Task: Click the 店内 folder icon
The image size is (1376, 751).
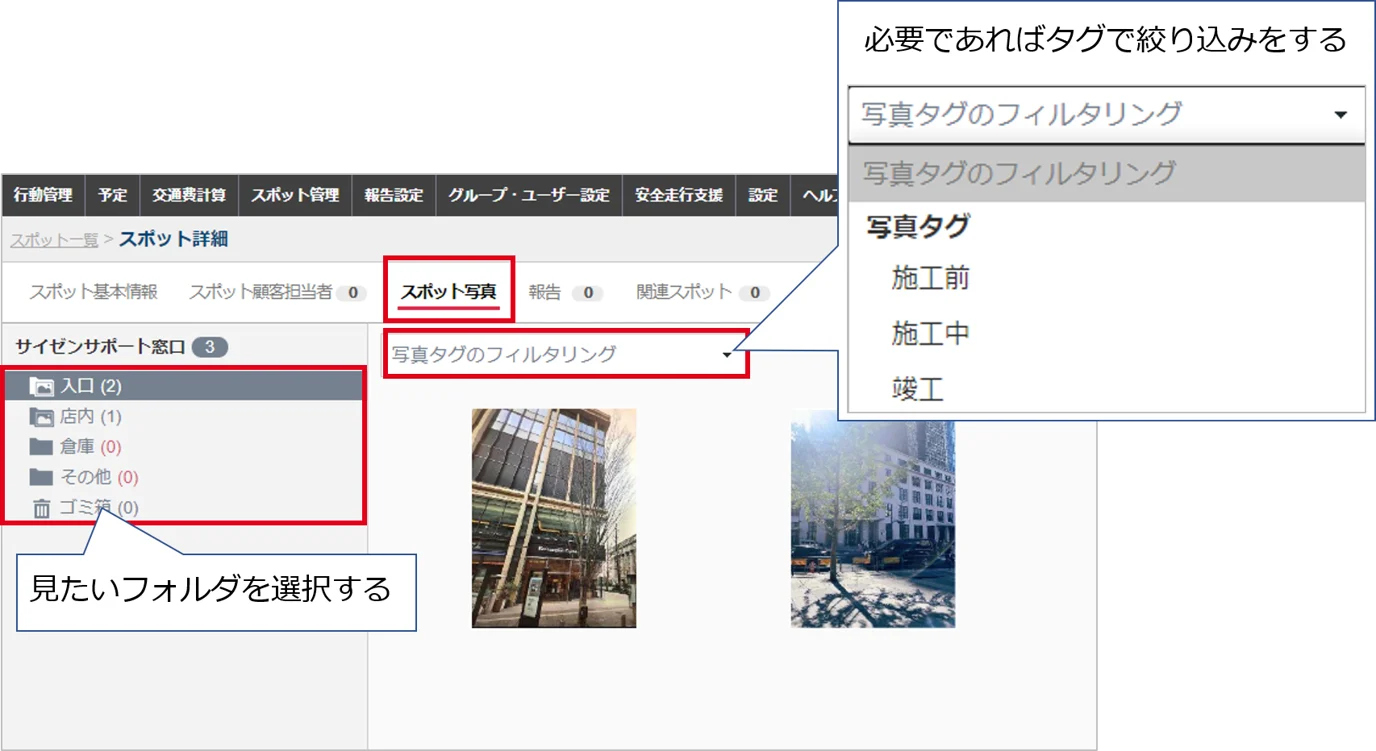Action: click(41, 417)
